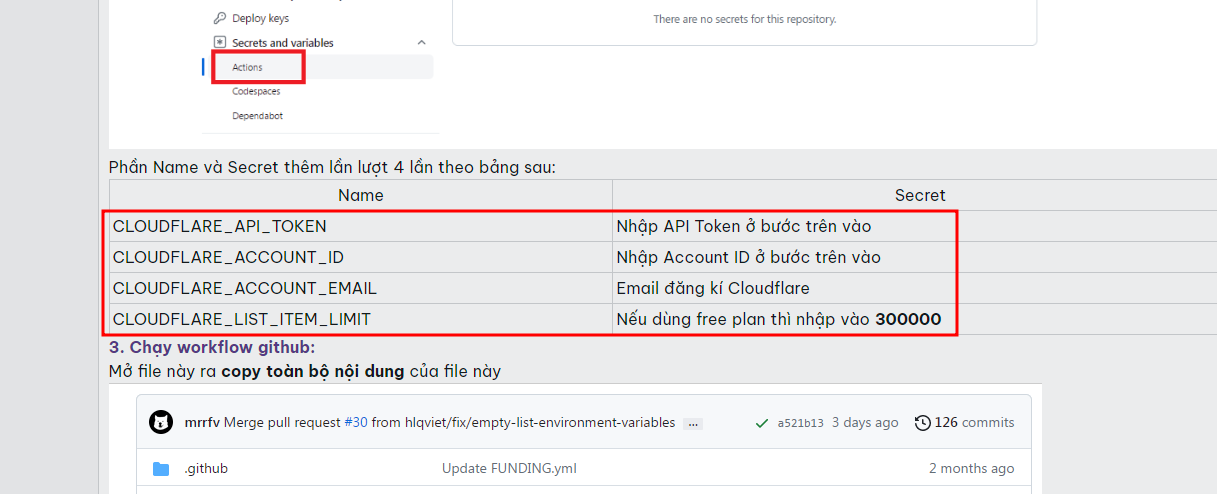Click '3 days ago' commit timestamp
Viewport: 1217px width, 494px height.
tap(865, 423)
